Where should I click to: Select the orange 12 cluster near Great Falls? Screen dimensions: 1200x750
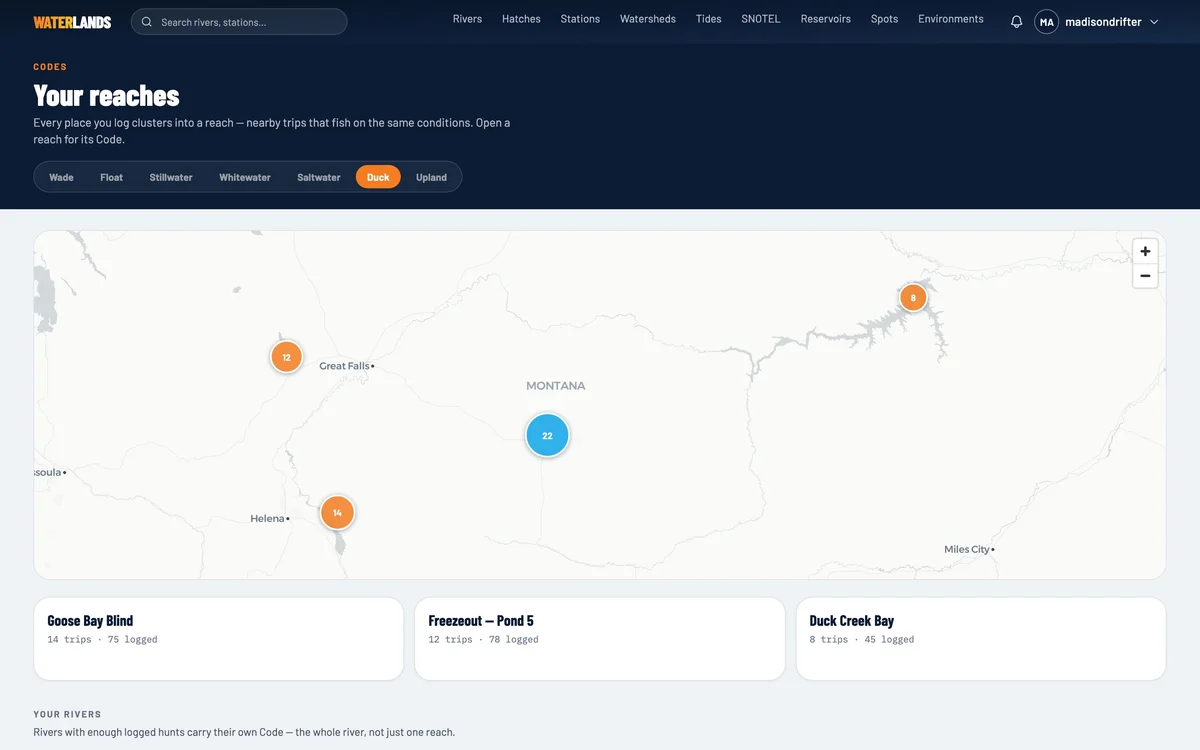click(x=286, y=357)
